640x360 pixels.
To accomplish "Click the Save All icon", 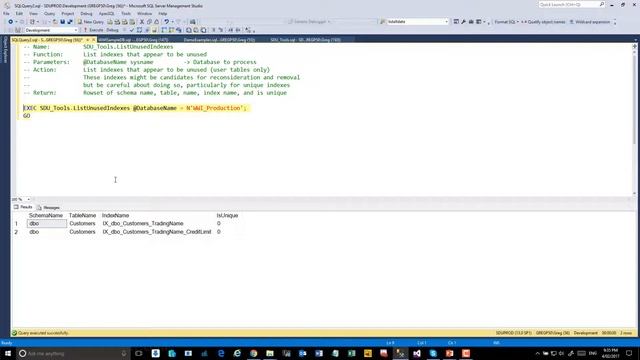I will [x=70, y=22].
